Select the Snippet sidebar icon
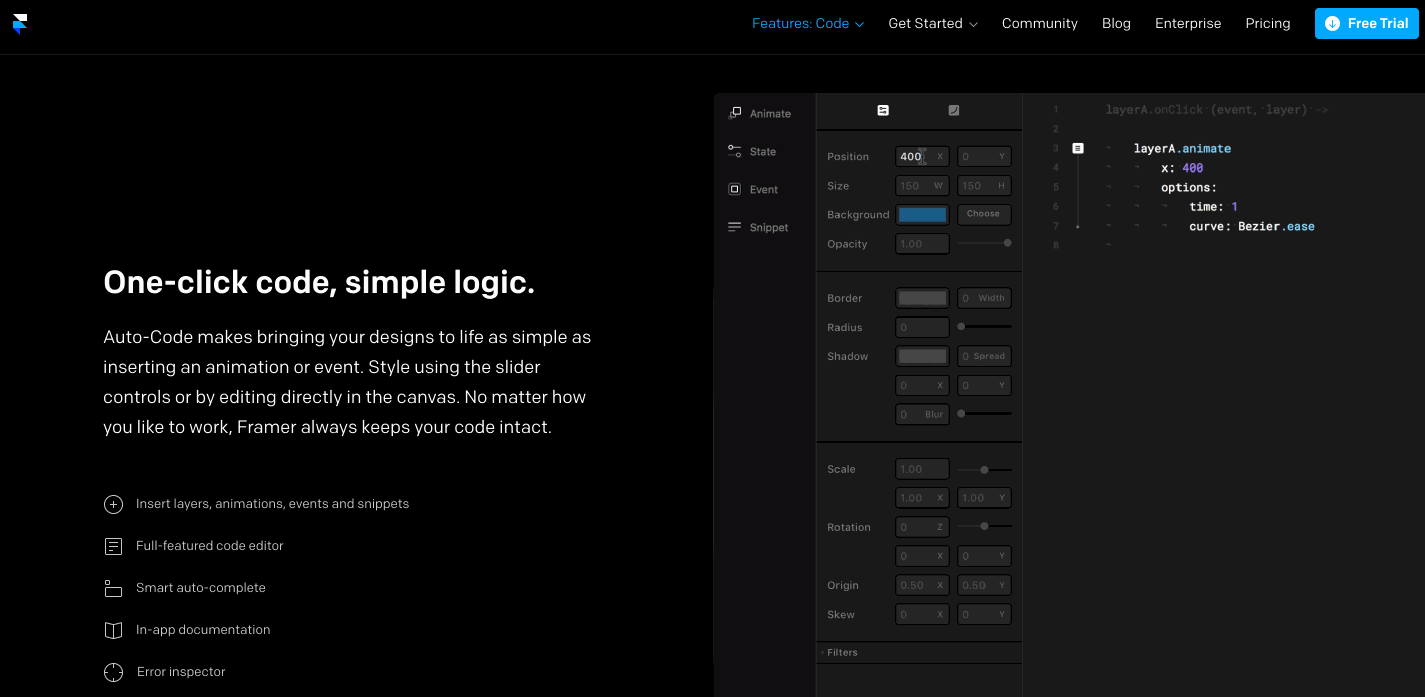Image resolution: width=1425 pixels, height=697 pixels. point(735,227)
